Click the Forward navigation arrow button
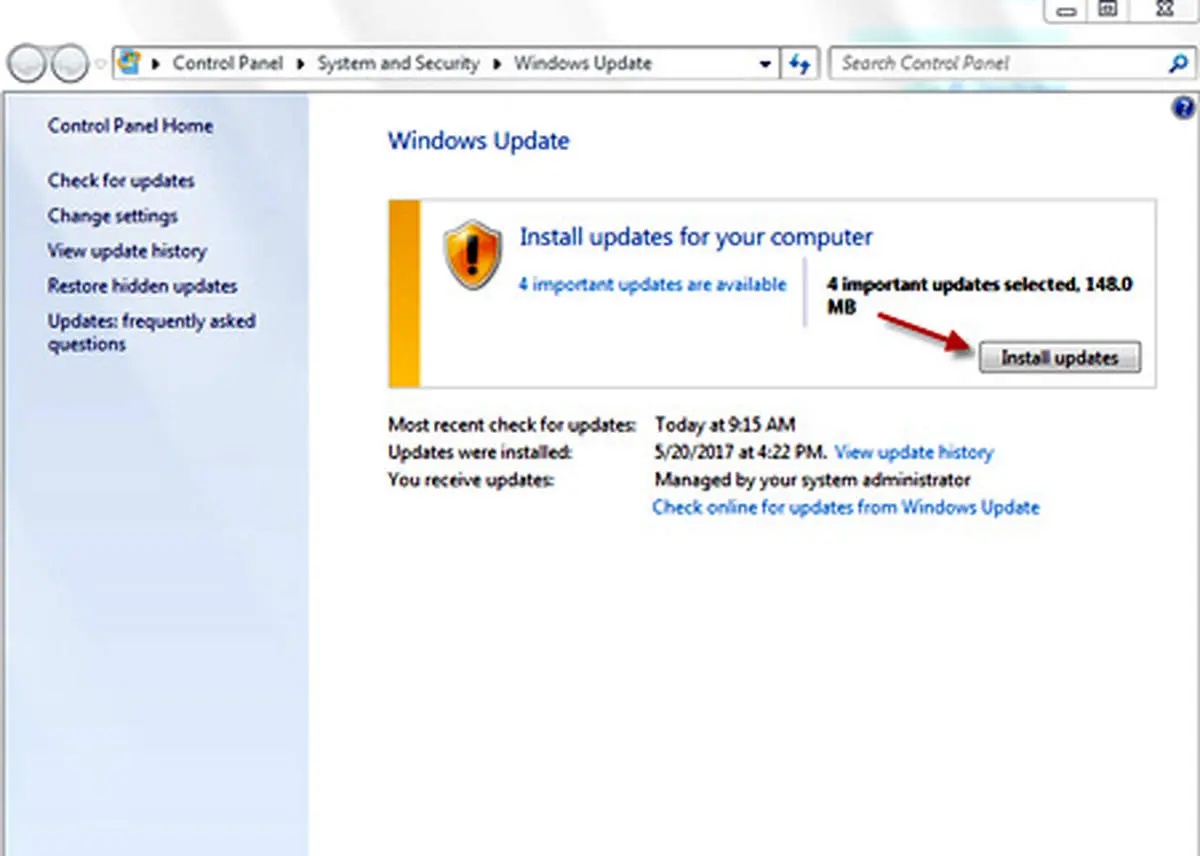Image resolution: width=1200 pixels, height=856 pixels. (69, 65)
